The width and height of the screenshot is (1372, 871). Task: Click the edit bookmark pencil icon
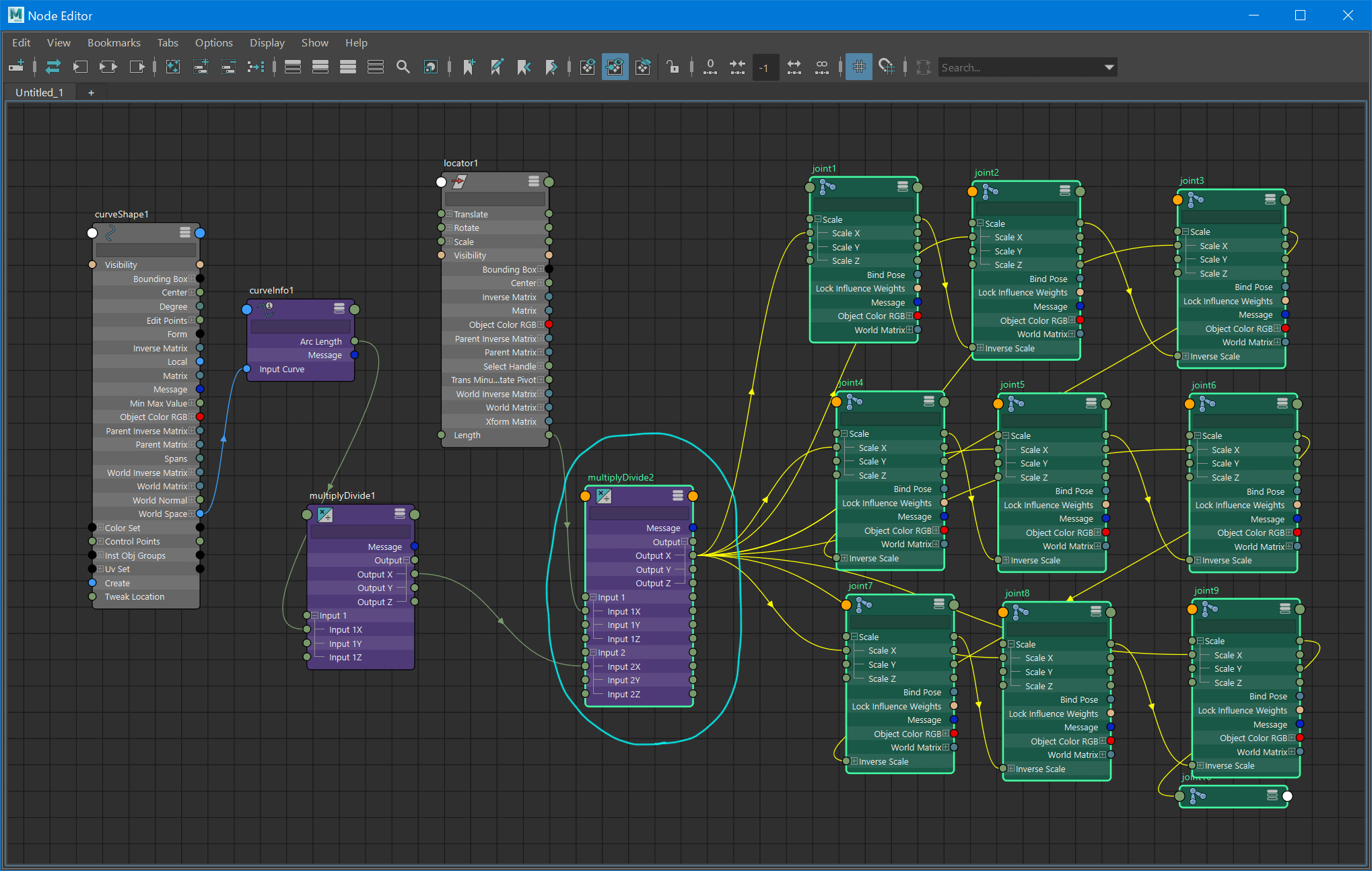[497, 67]
